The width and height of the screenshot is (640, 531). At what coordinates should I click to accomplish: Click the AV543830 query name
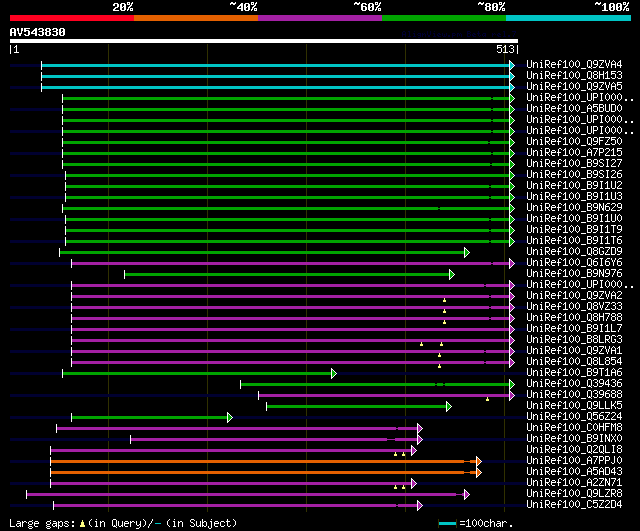pos(38,32)
